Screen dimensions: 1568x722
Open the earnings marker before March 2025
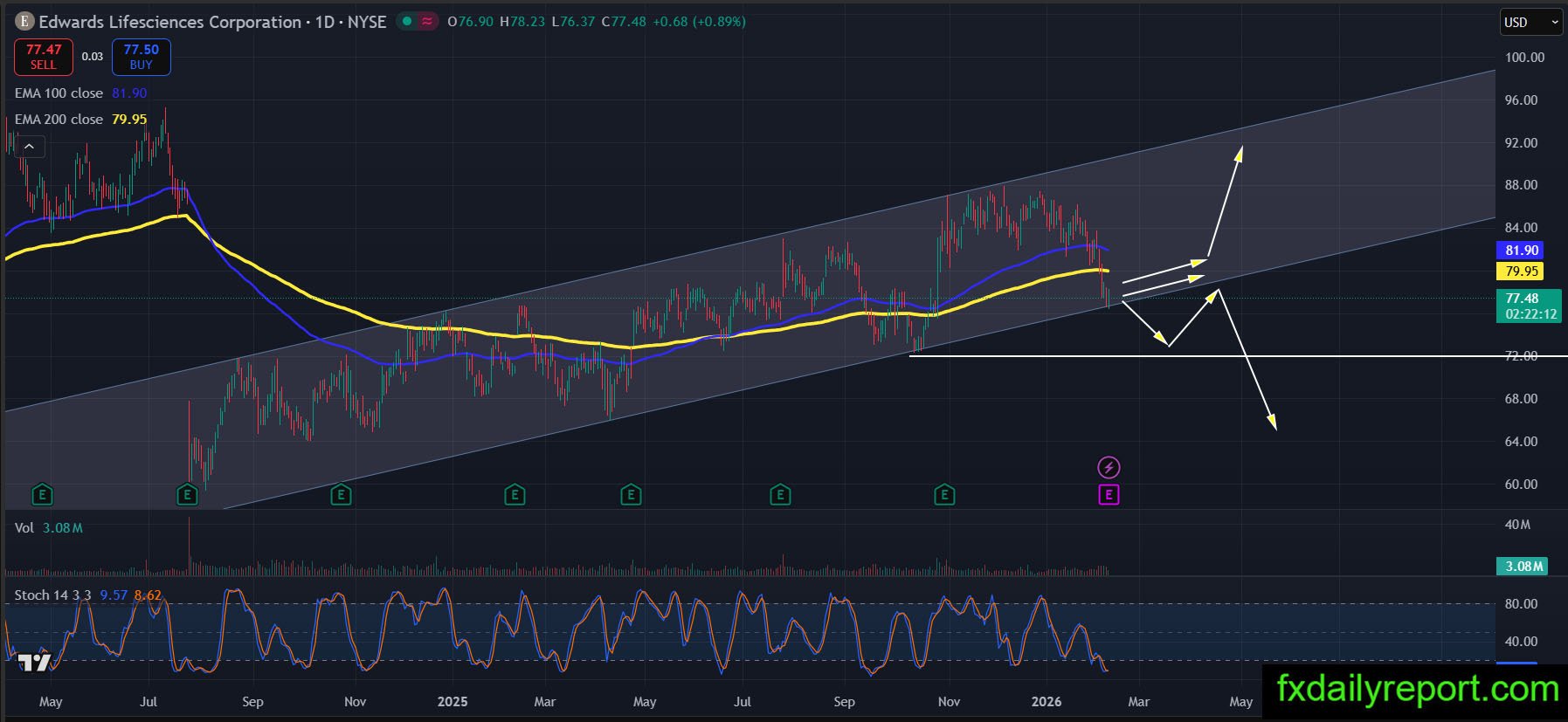point(515,495)
